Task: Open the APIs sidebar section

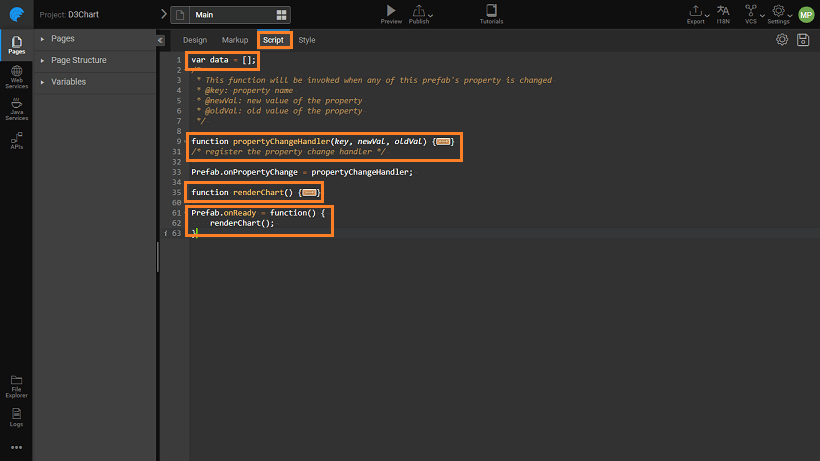Action: coord(16,139)
